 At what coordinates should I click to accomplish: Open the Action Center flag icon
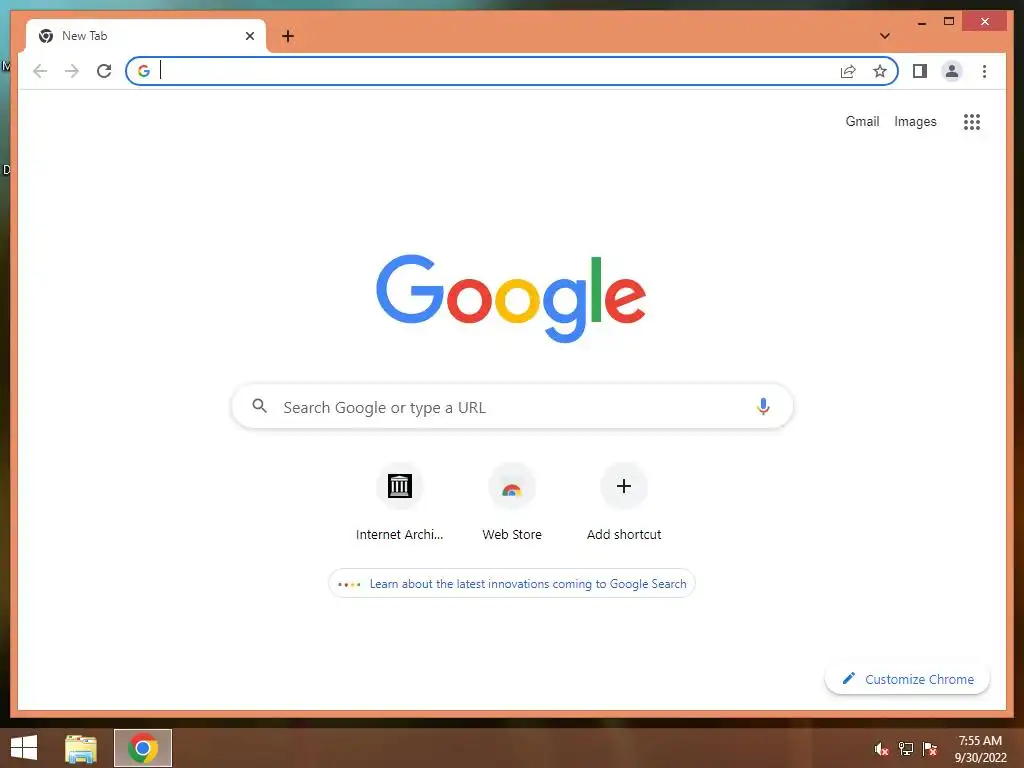tap(930, 749)
